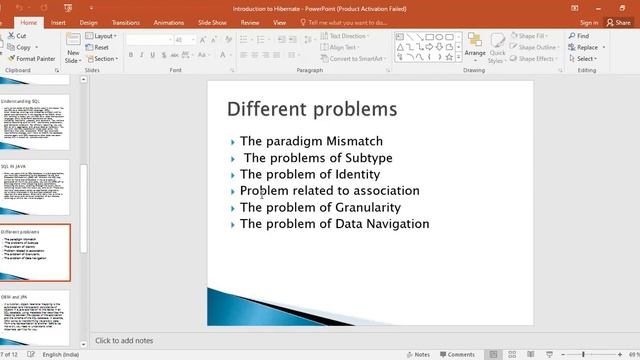The height and width of the screenshot is (360, 640).
Task: Select the Oval shape in gallery
Action: click(x=439, y=37)
